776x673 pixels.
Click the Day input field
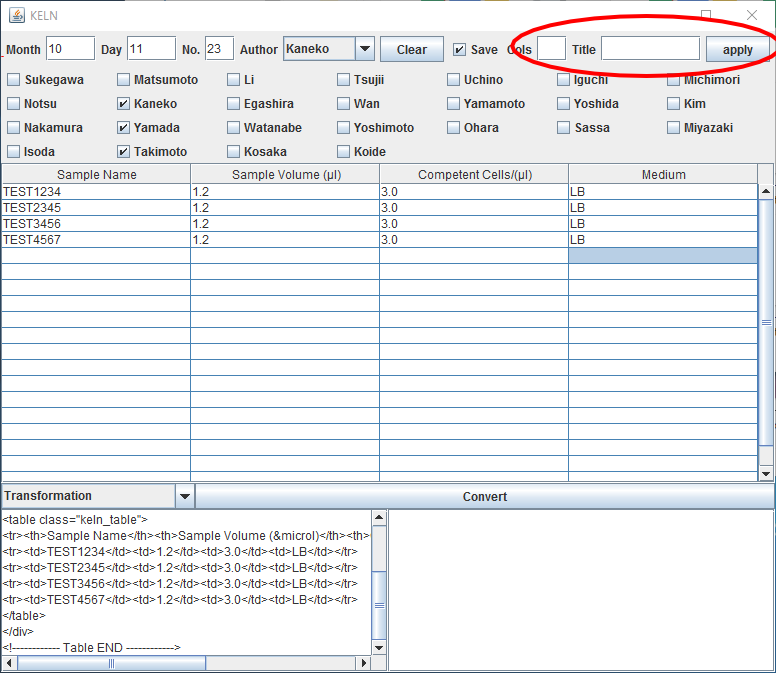pos(151,48)
